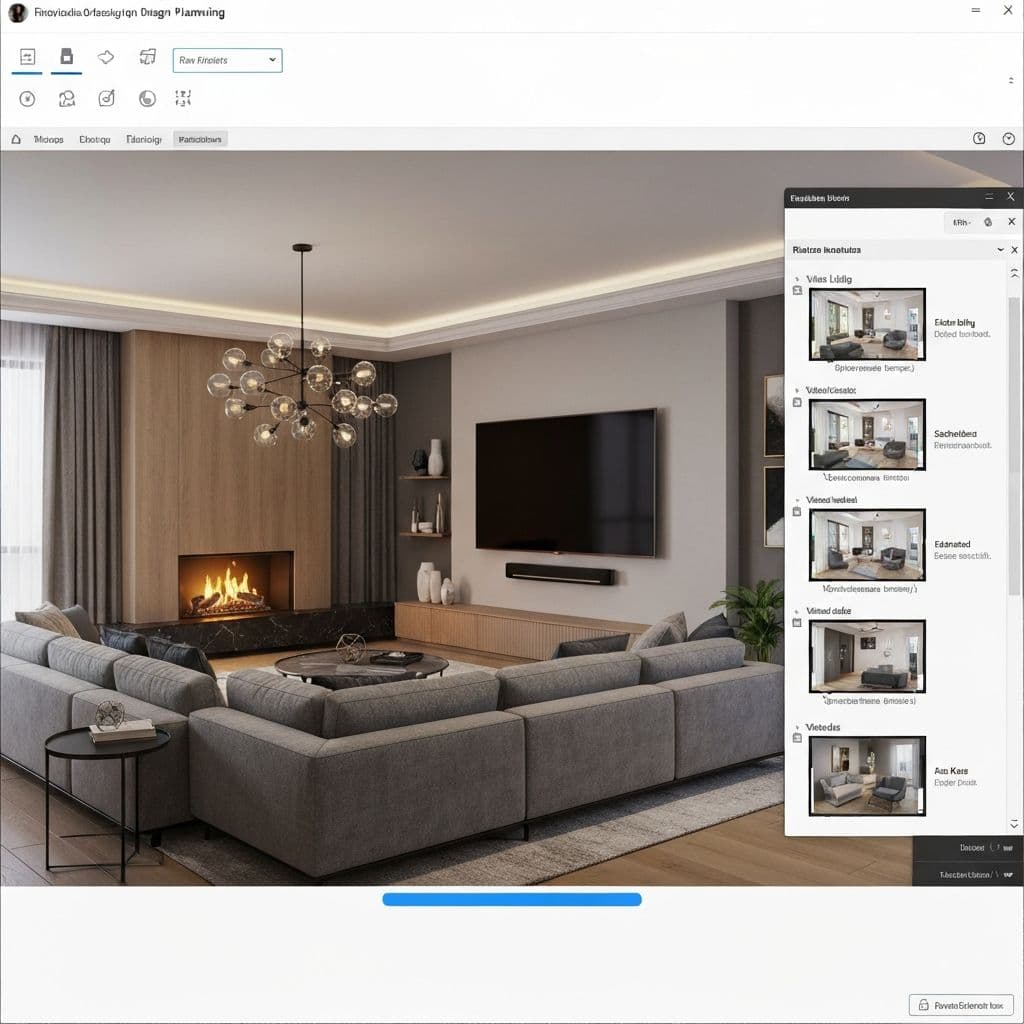The height and width of the screenshot is (1024, 1024).
Task: Toggle the small square icon beside last room thumbnail
Action: tap(797, 738)
